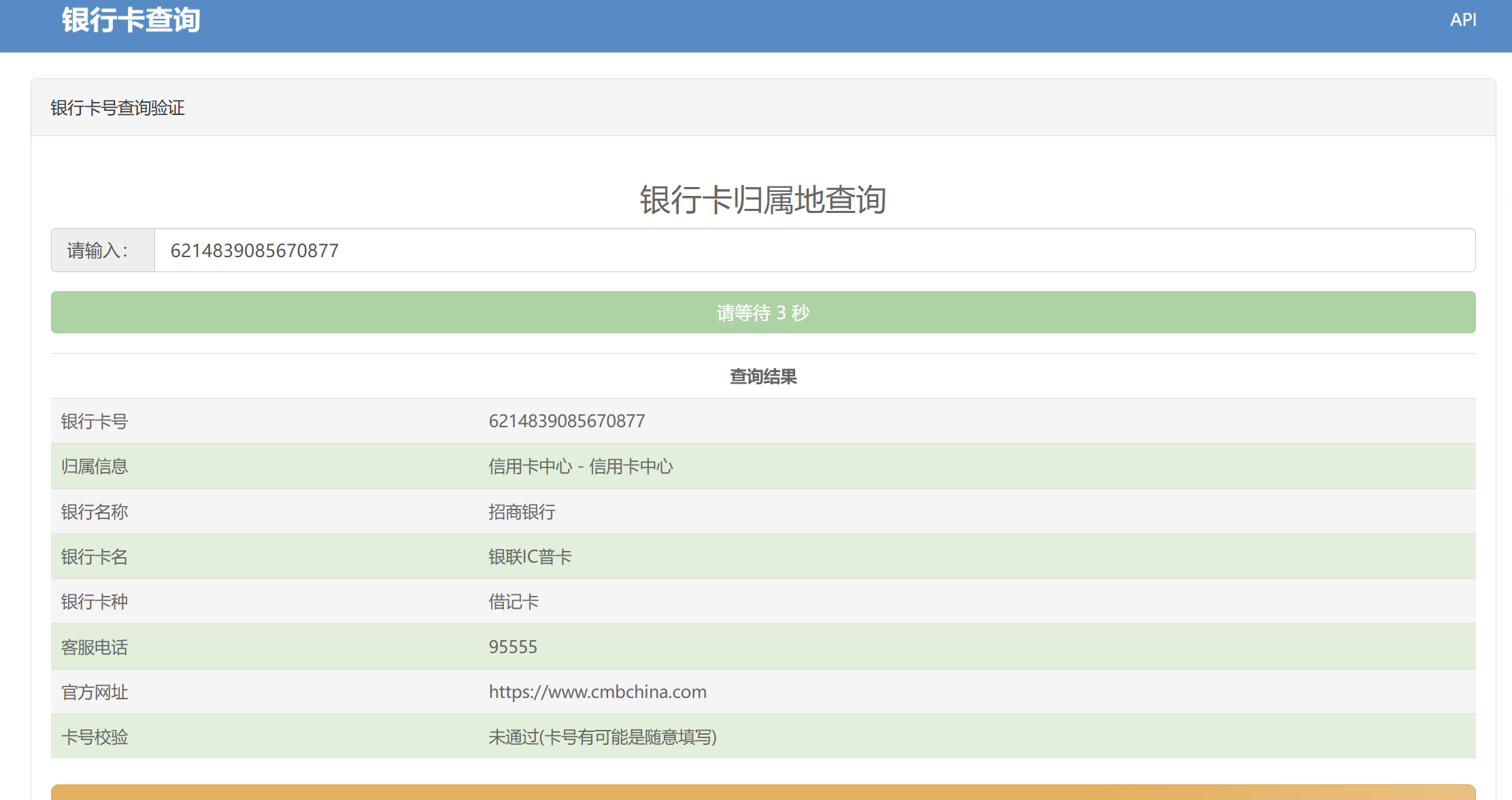Click the 招商银行 bank name value

tap(522, 512)
